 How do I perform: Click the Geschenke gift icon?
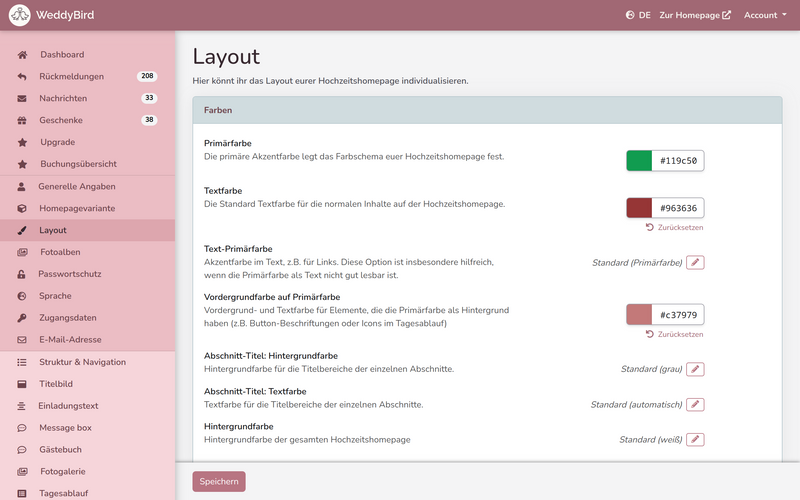click(22, 120)
